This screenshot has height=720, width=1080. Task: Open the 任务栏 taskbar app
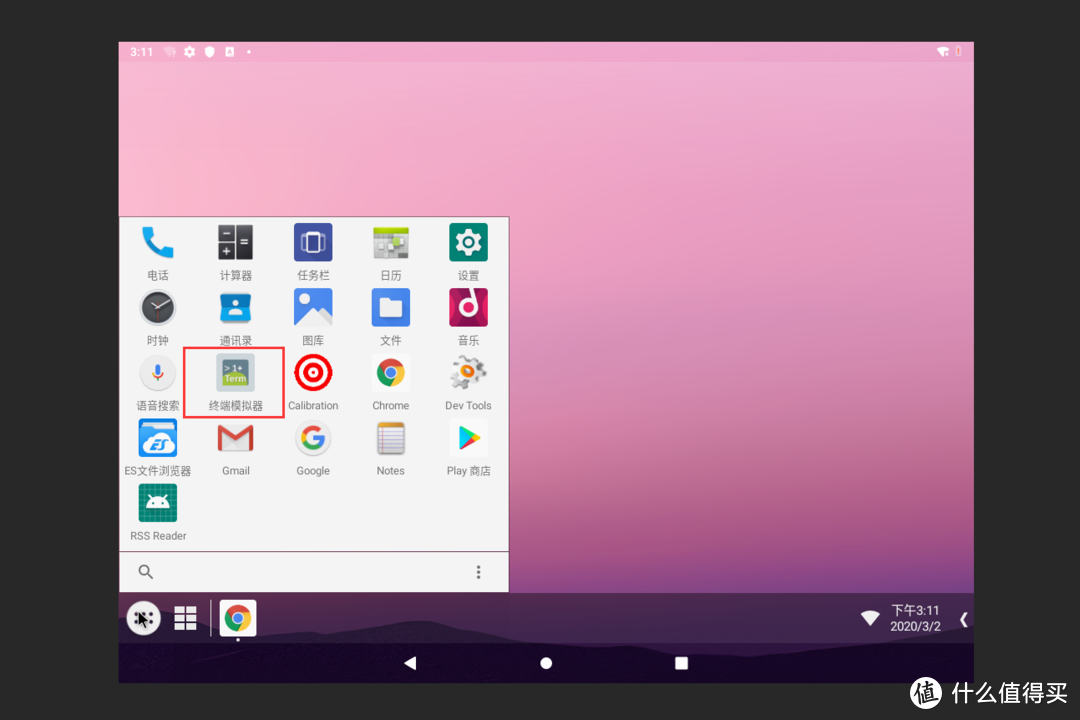point(313,252)
